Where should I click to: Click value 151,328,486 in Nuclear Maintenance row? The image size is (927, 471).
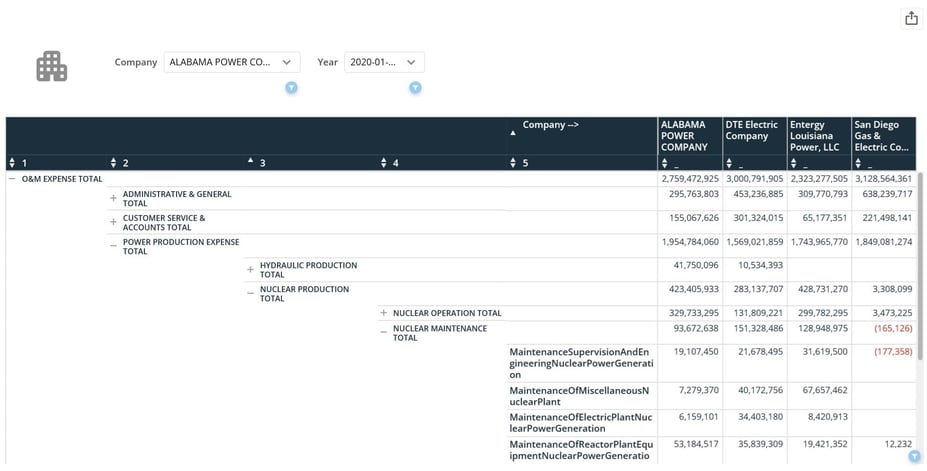tap(759, 328)
